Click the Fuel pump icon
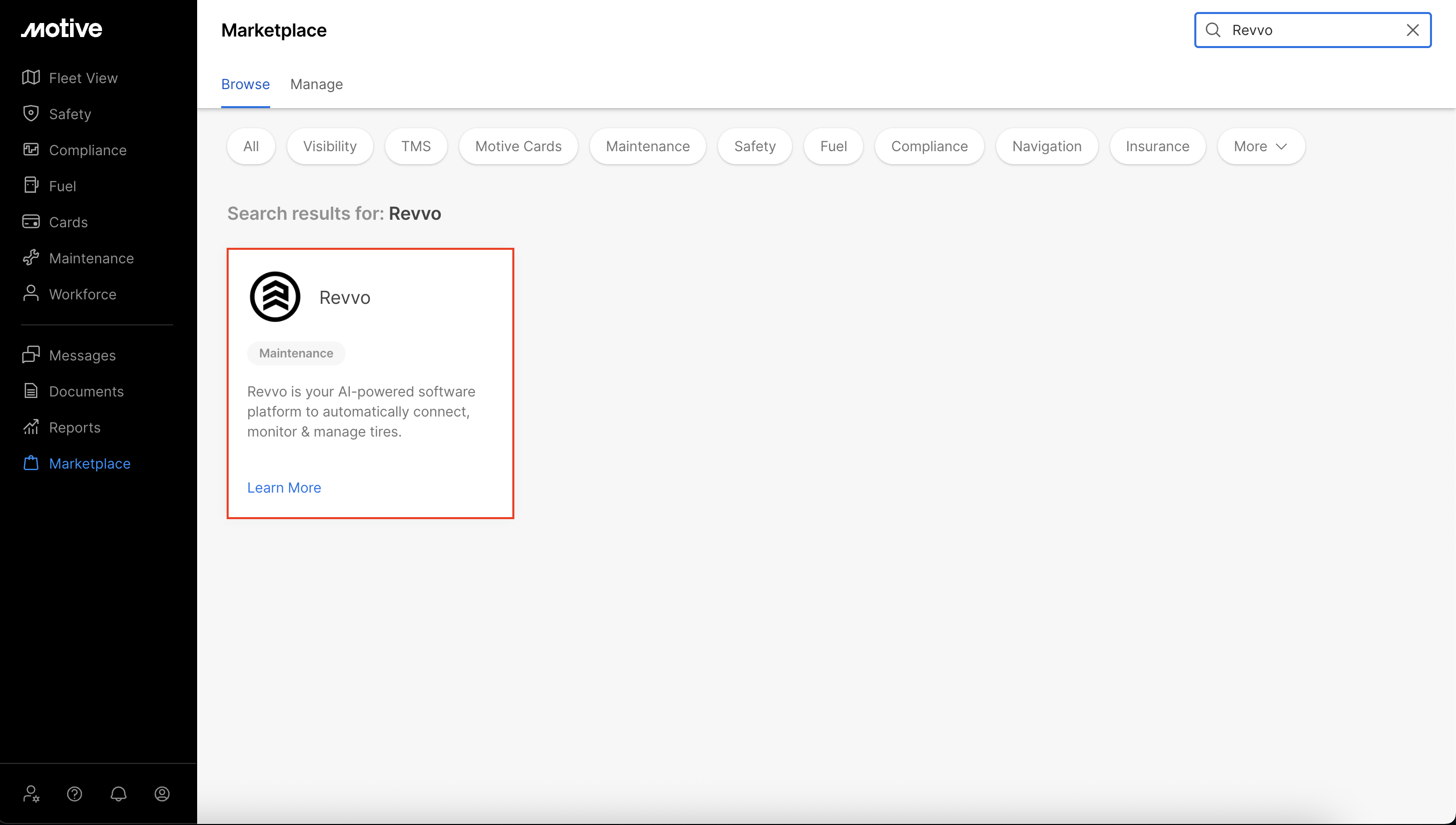The height and width of the screenshot is (825, 1456). (31, 185)
